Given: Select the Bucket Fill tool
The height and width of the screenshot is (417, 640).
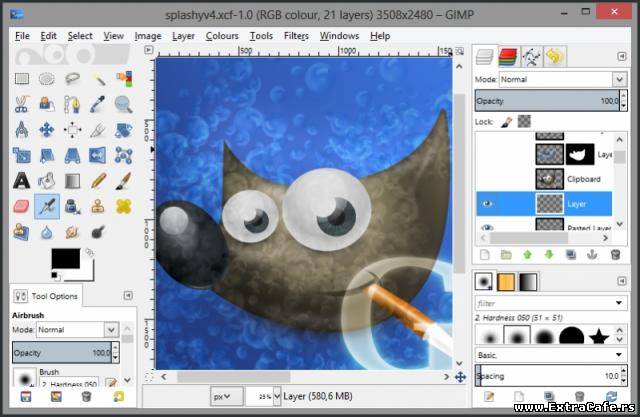Looking at the screenshot, I should [47, 181].
